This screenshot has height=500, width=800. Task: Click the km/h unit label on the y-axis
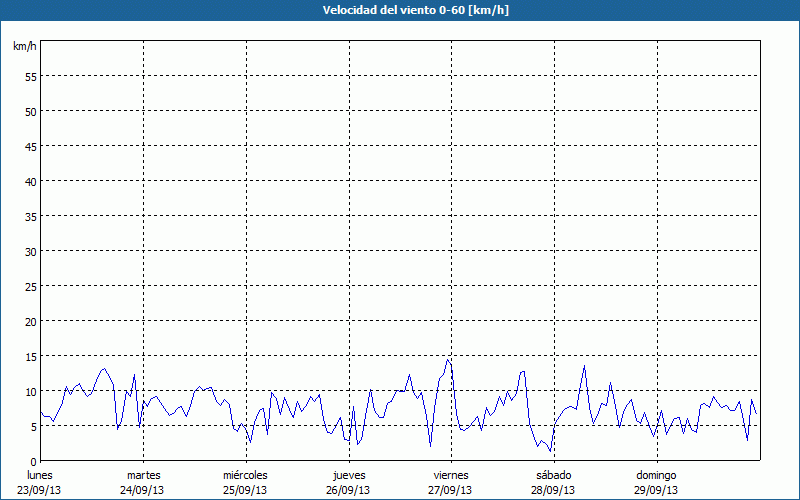24,46
